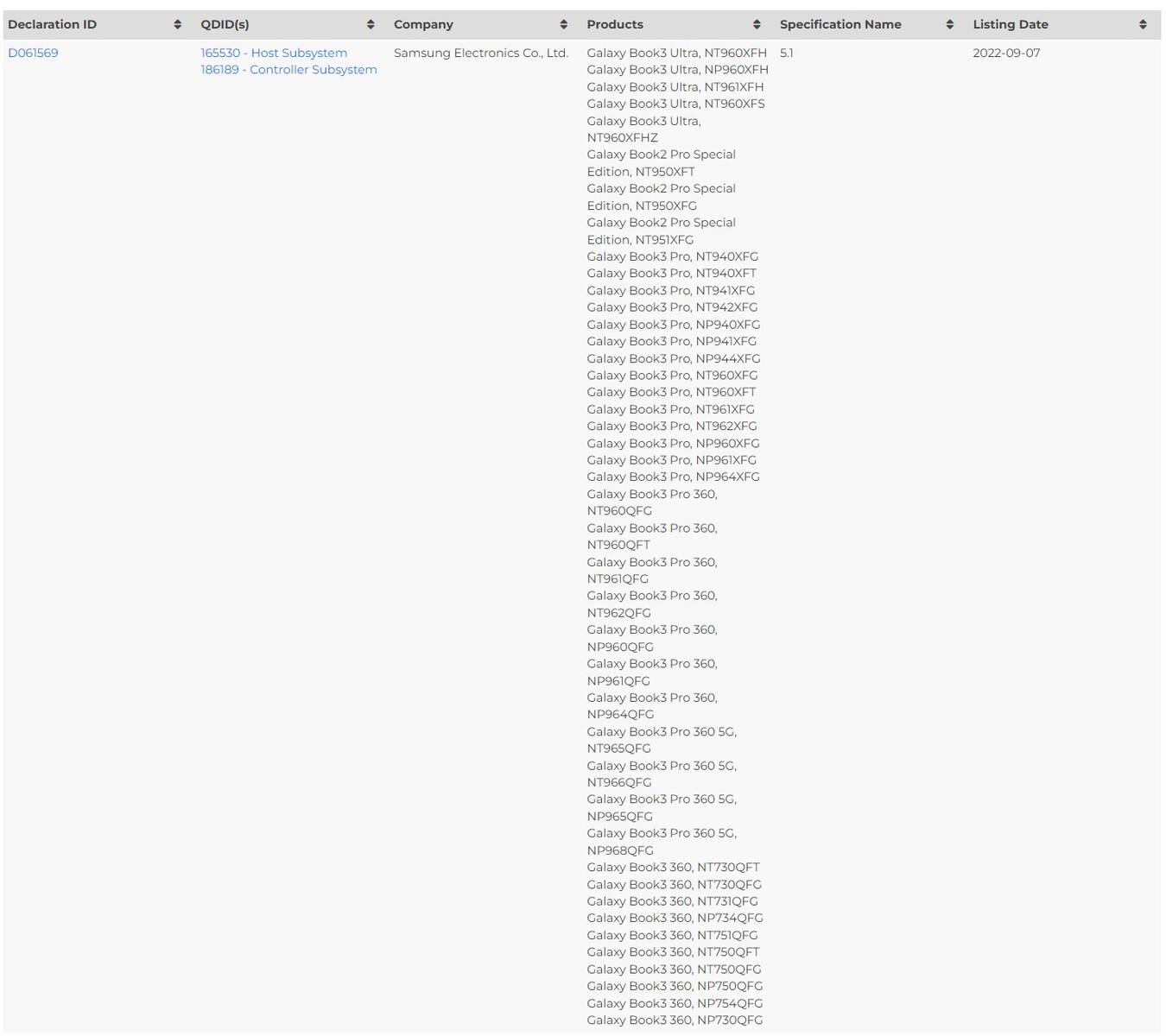Click the sort arrows in QDID(s) column header
Image resolution: width=1166 pixels, height=1036 pixels.
371,25
